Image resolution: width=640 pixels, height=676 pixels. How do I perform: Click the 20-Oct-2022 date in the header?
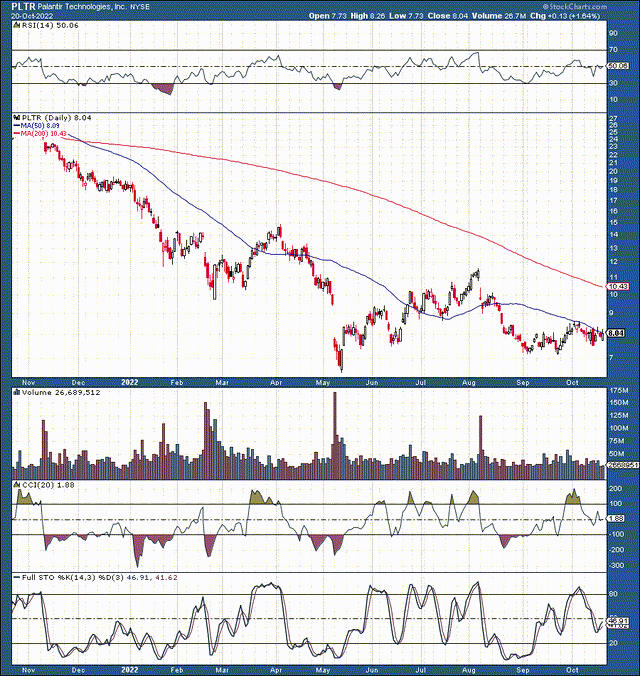click(32, 16)
